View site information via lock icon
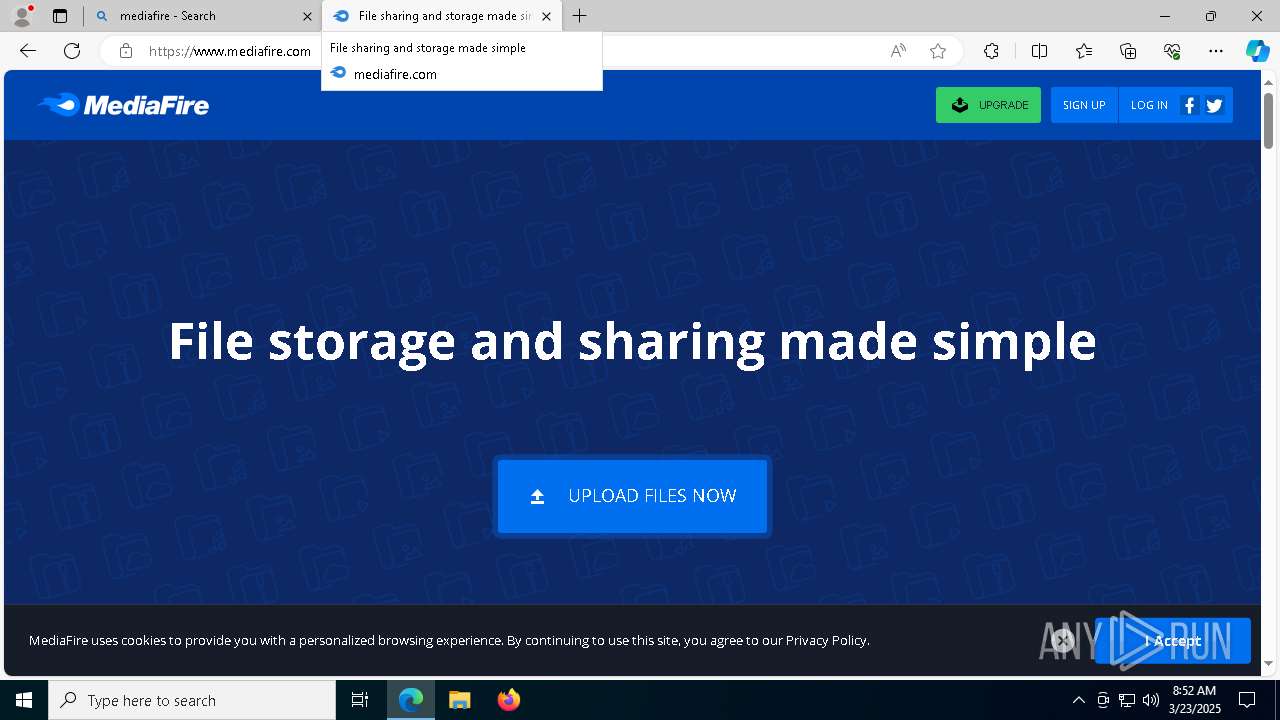The width and height of the screenshot is (1280, 720). click(126, 51)
